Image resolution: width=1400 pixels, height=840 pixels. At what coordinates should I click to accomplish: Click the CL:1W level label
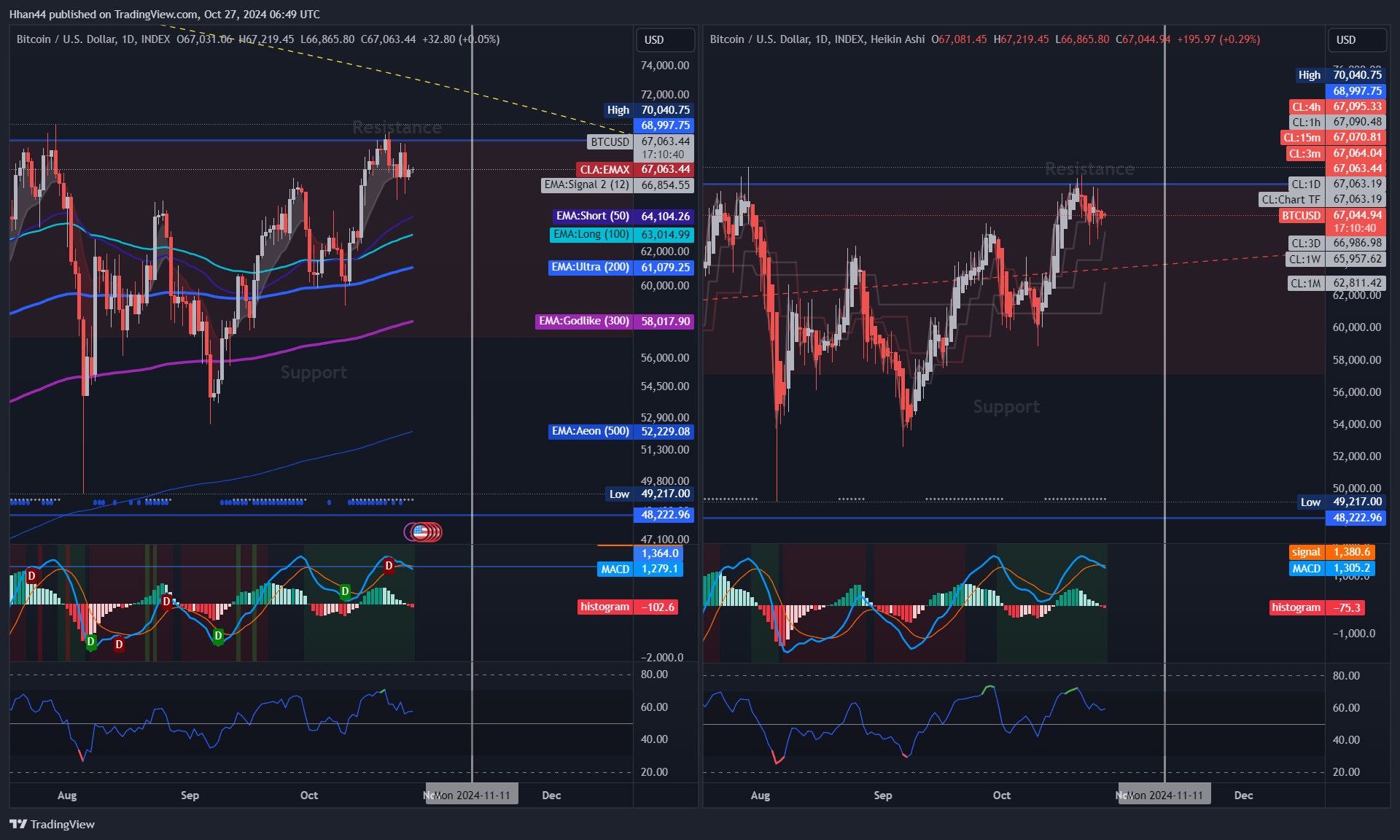coord(1336,260)
